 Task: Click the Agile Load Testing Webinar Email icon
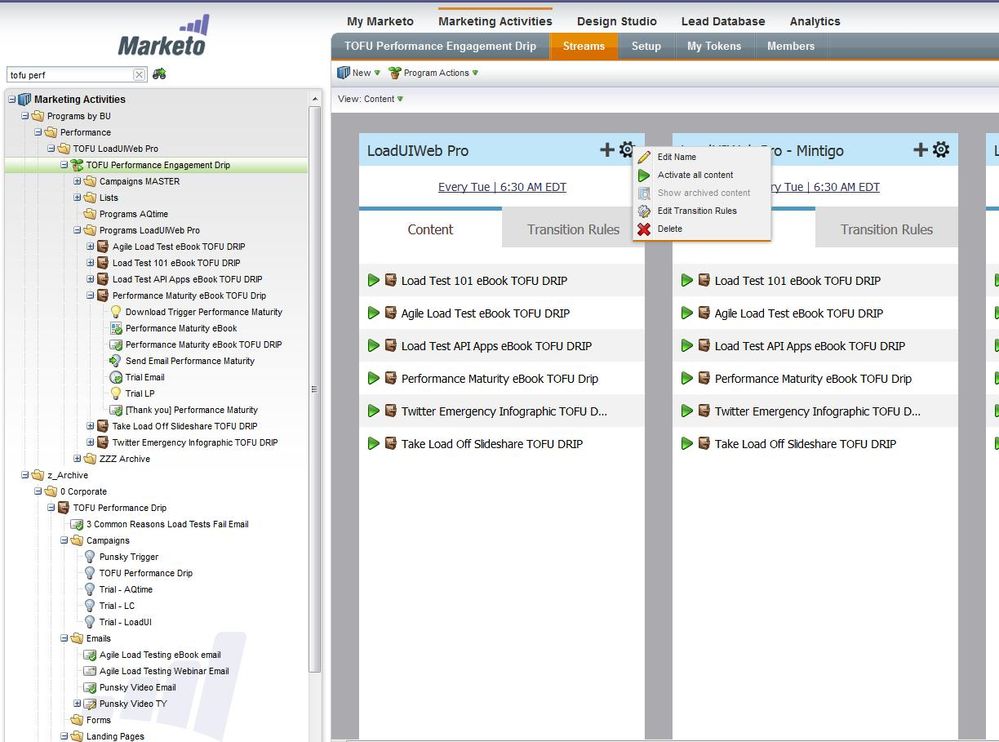(x=90, y=671)
